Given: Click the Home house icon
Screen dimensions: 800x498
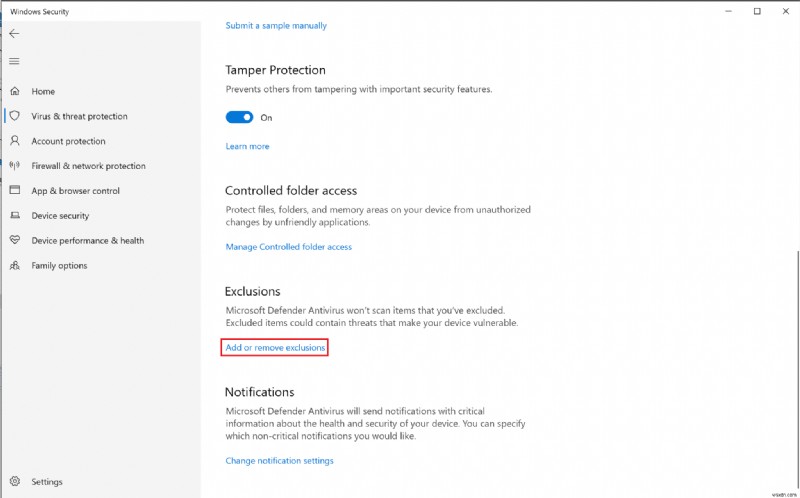Looking at the screenshot, I should (x=14, y=91).
